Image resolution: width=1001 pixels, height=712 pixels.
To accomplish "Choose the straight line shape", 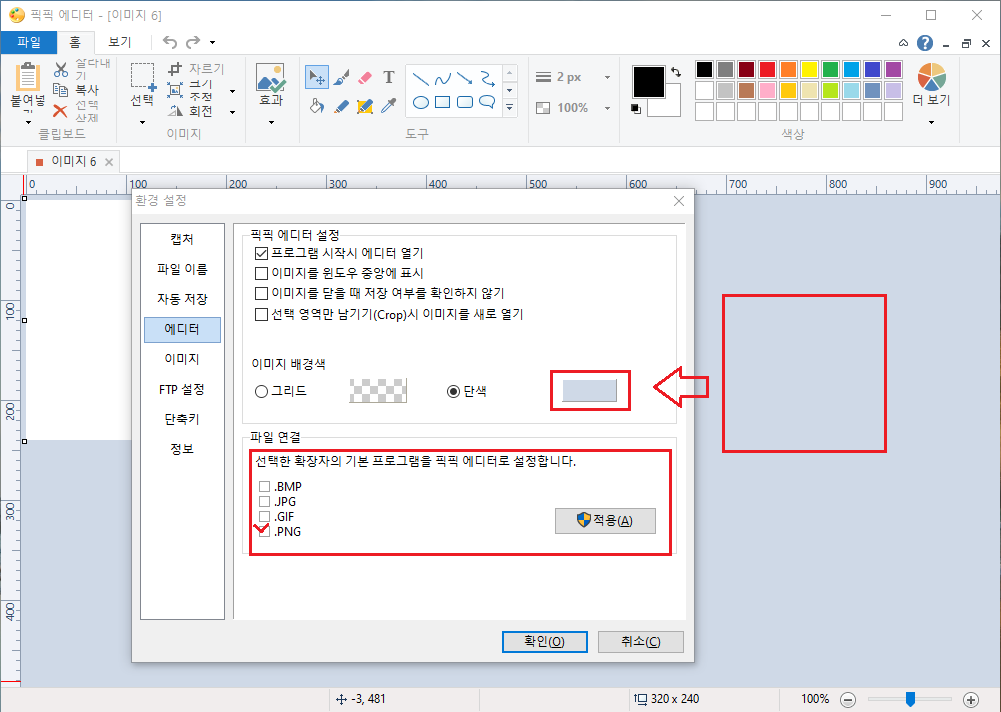I will pos(420,79).
